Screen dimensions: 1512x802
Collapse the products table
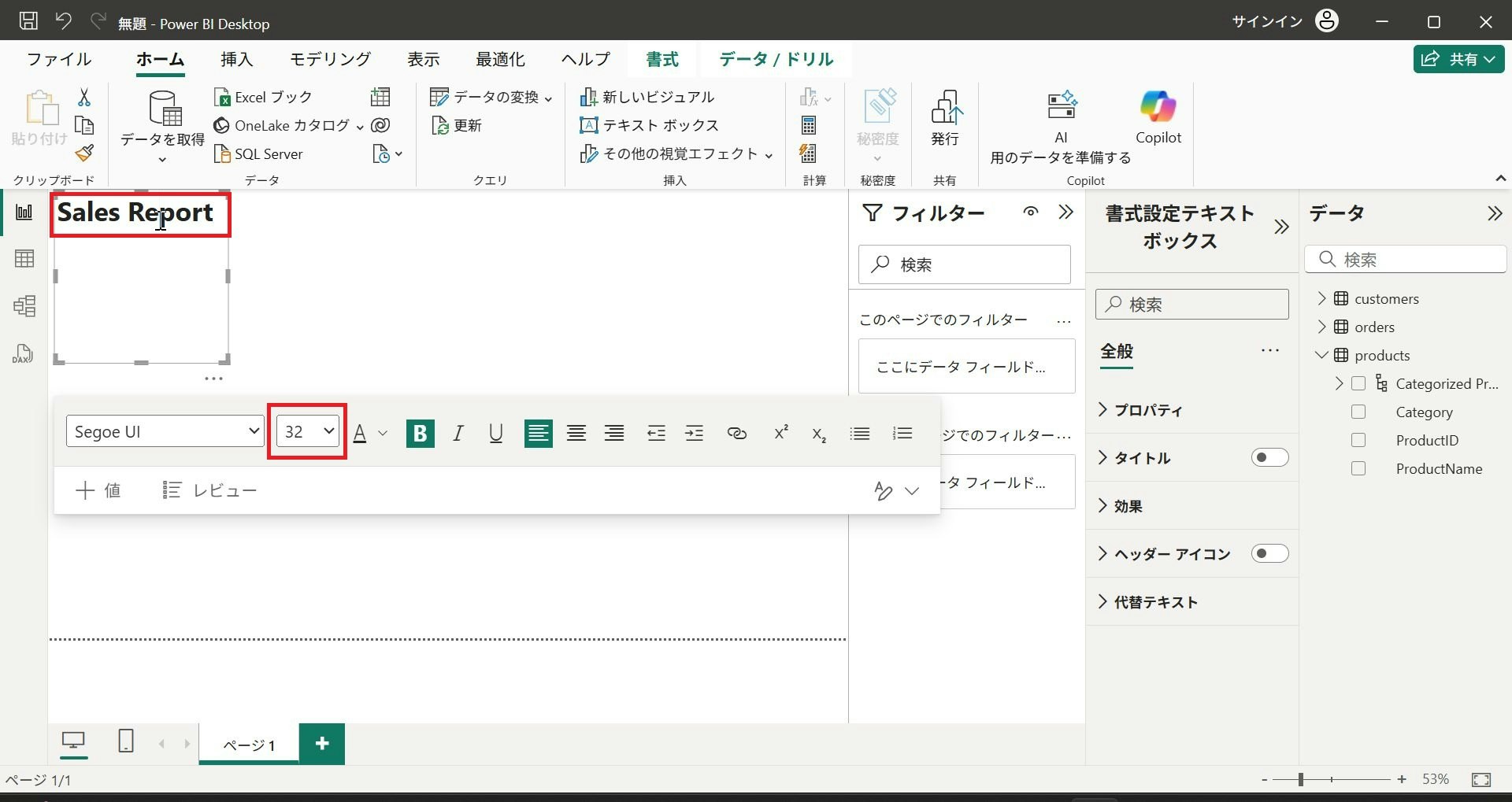point(1321,355)
